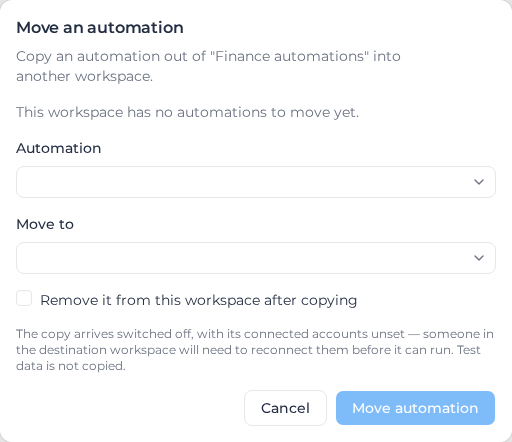Click the Cancel button
This screenshot has width=512, height=442.
point(285,408)
